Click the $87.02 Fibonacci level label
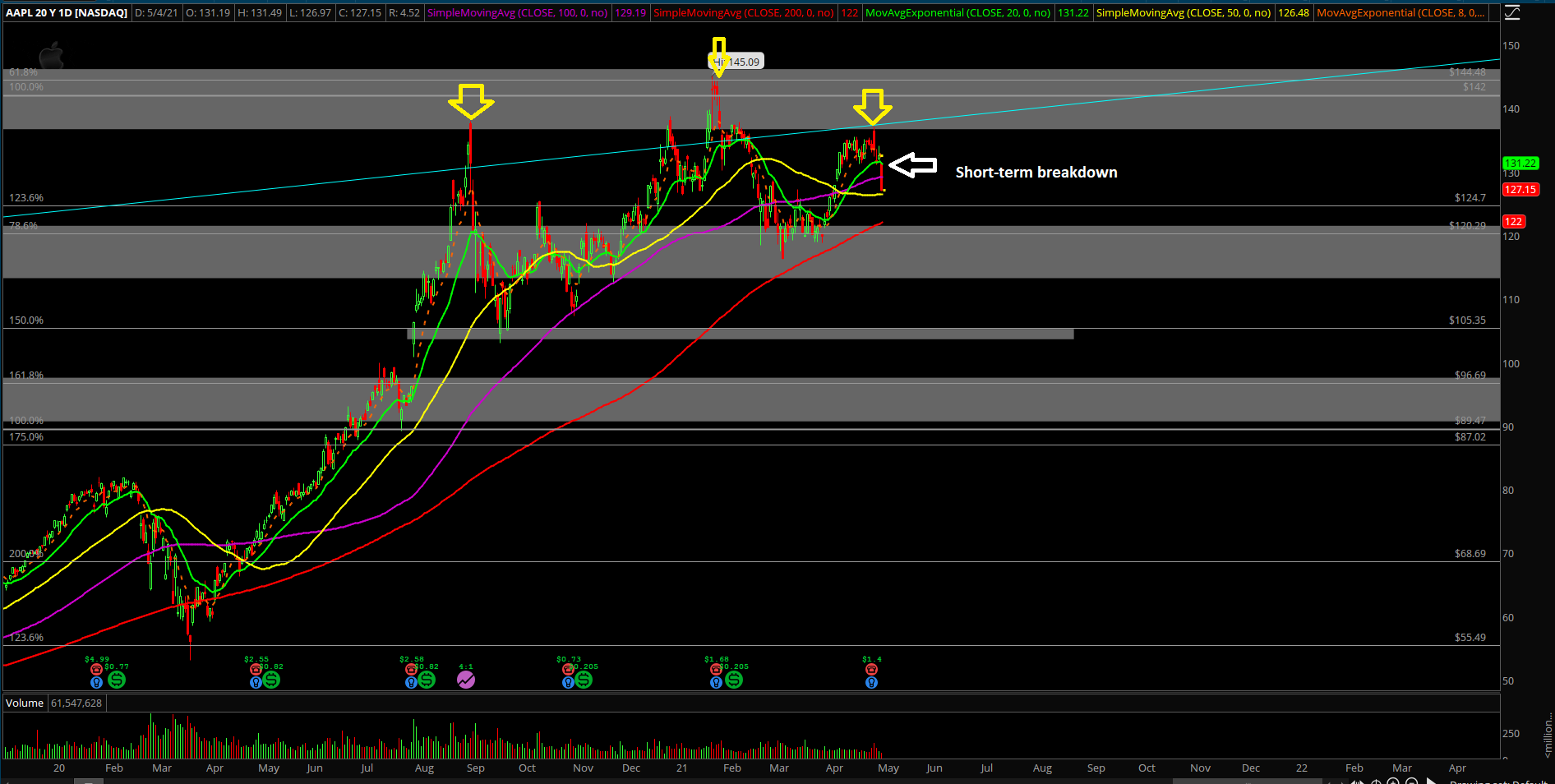The width and height of the screenshot is (1555, 784). [x=1470, y=436]
